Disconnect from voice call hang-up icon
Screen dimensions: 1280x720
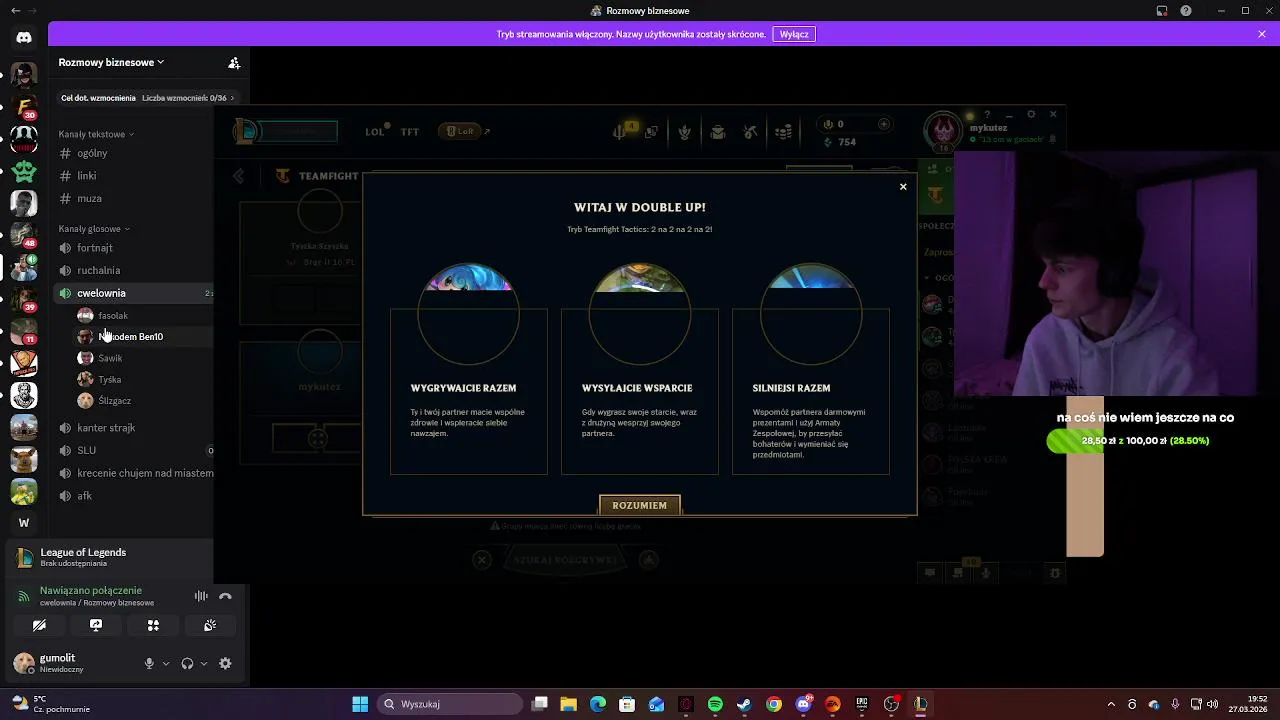225,596
